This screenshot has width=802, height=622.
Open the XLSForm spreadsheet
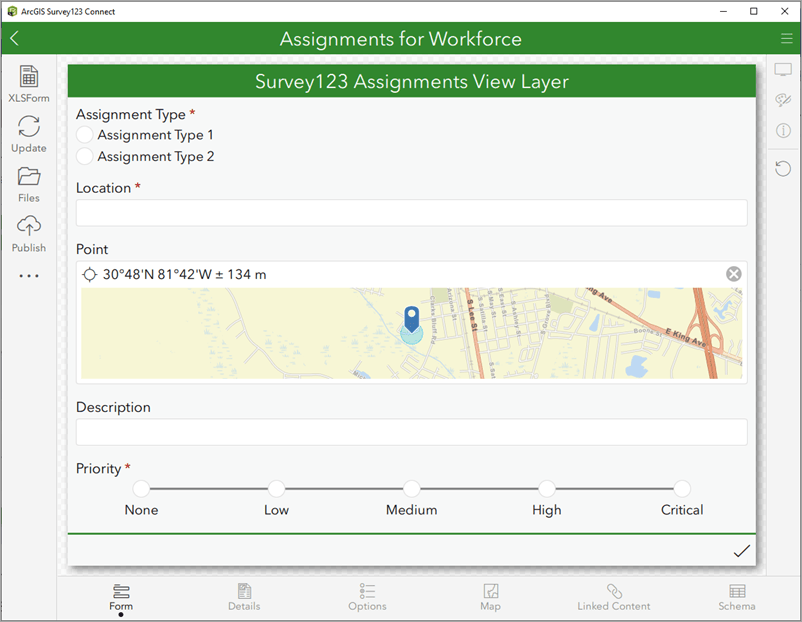29,84
